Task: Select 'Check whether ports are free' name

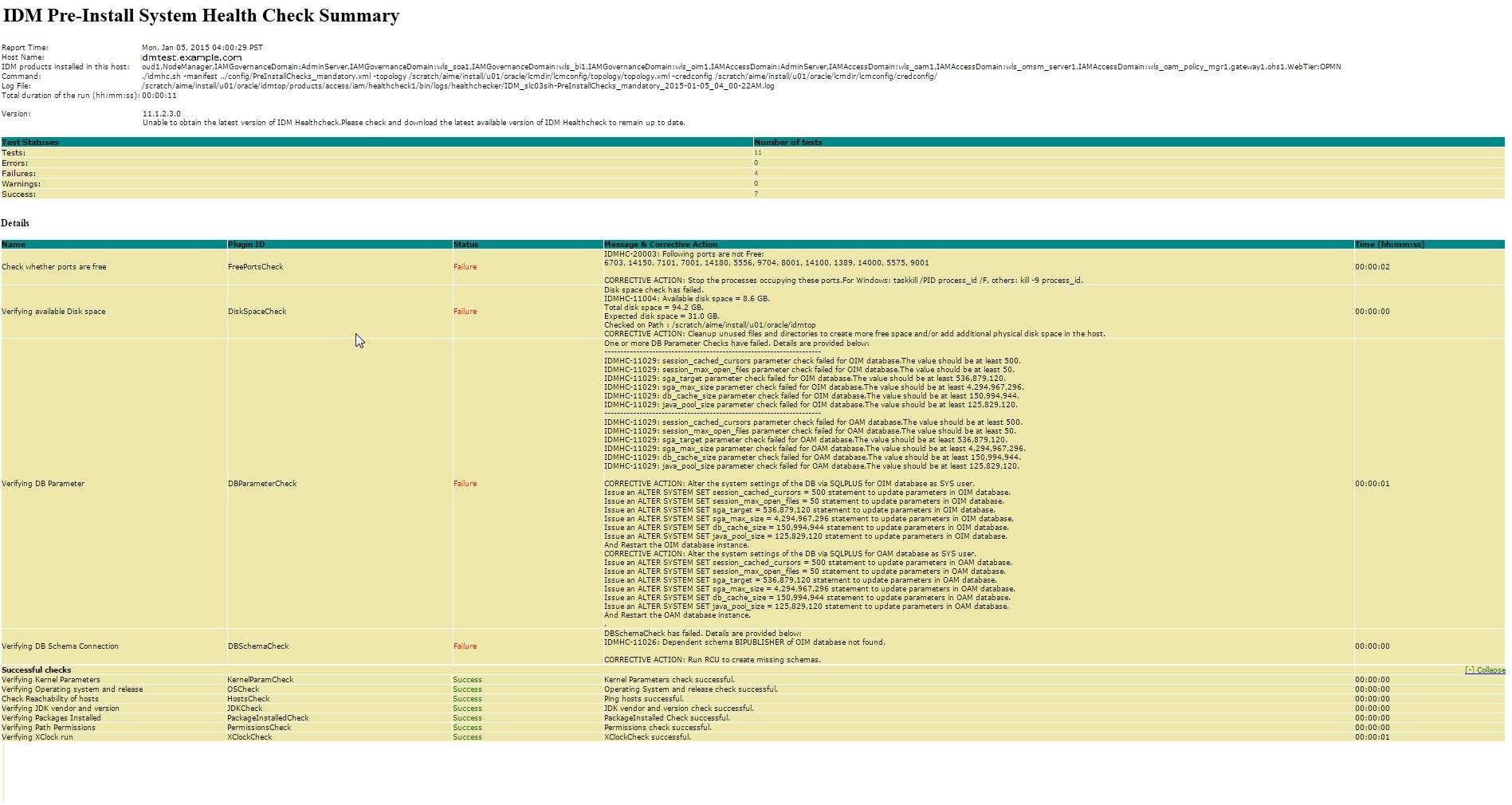Action: pyautogui.click(x=53, y=267)
